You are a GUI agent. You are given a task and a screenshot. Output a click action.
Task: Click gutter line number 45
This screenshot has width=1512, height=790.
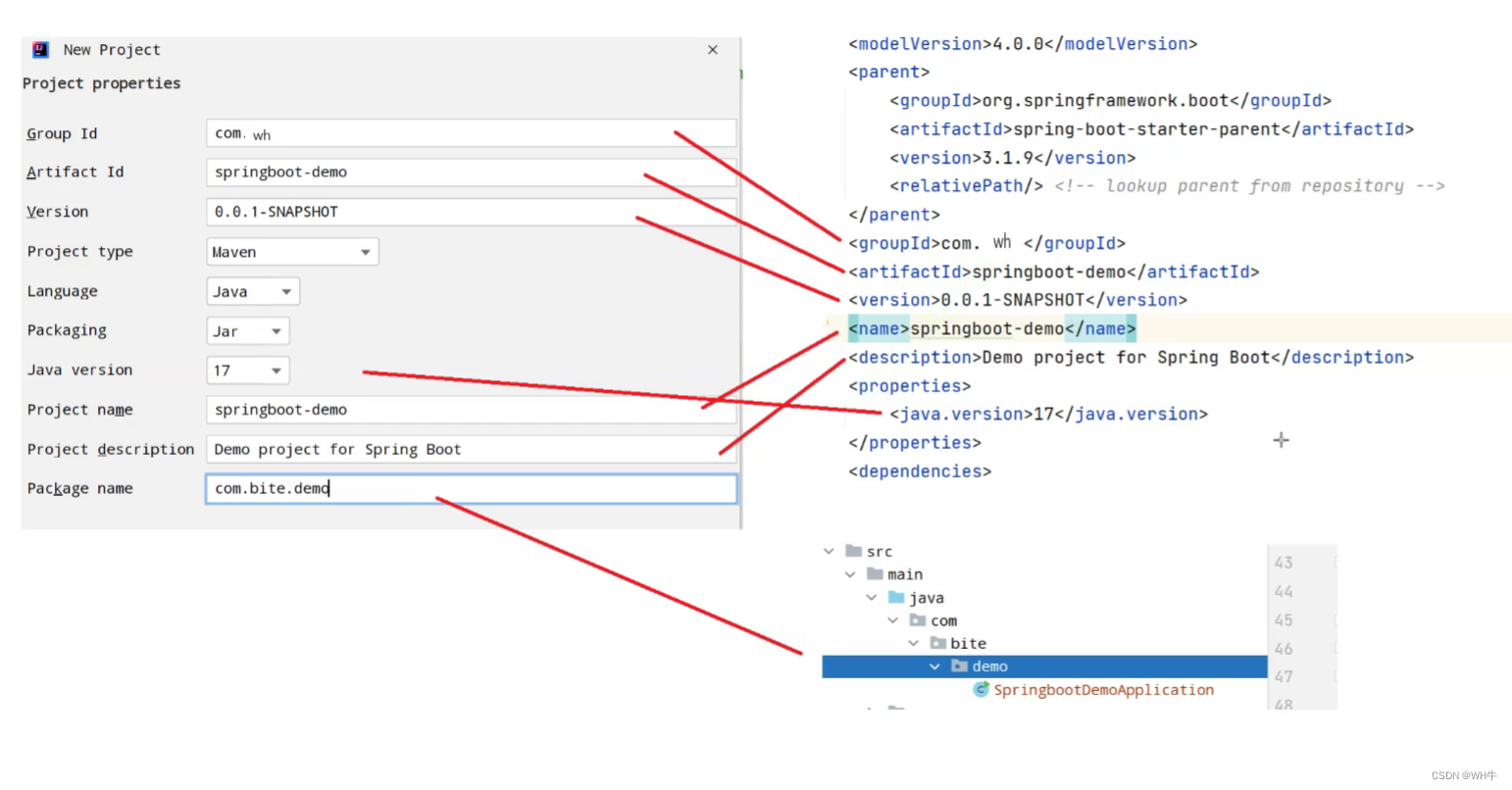[x=1284, y=620]
